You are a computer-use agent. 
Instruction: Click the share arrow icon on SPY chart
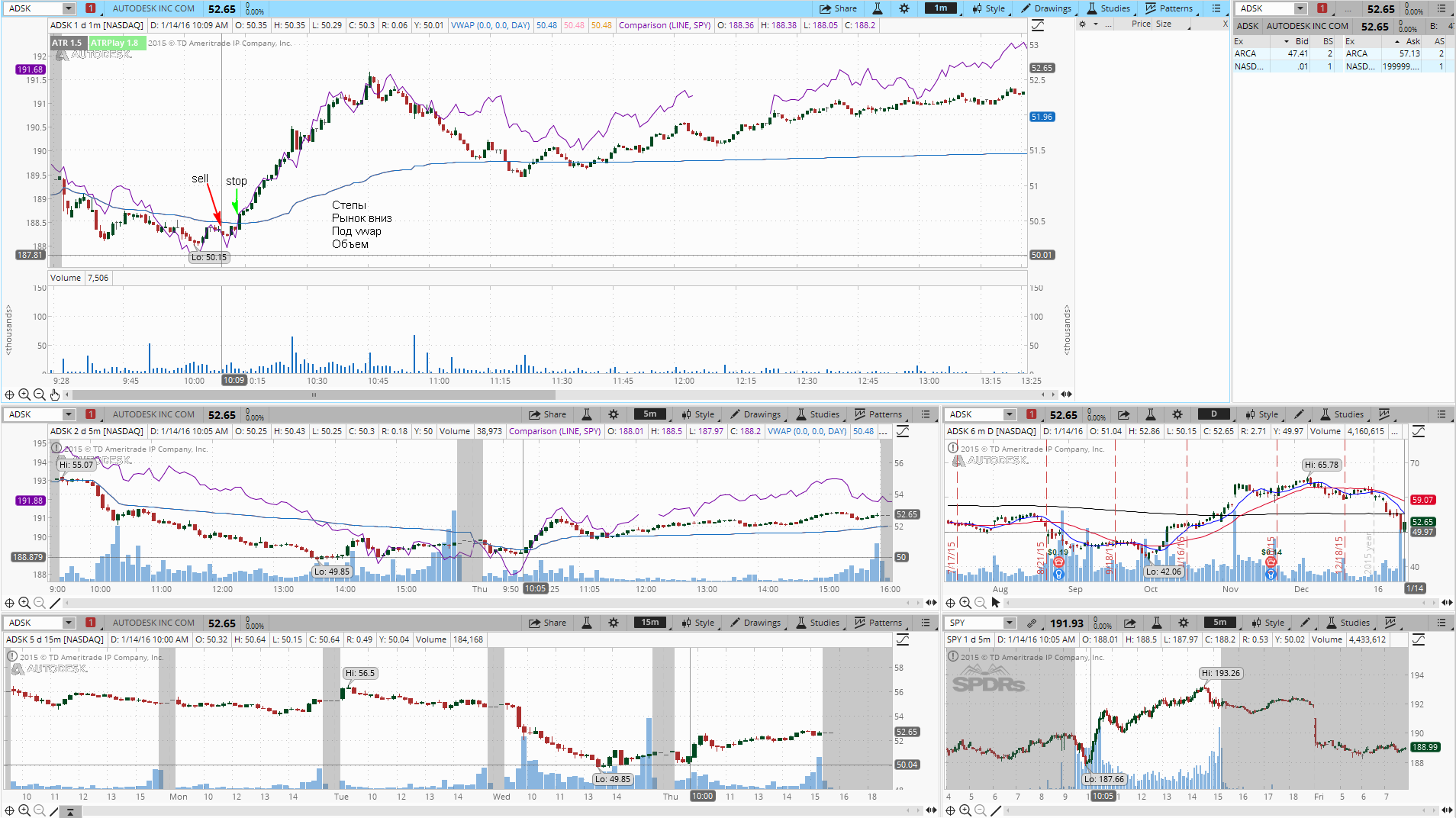1130,623
